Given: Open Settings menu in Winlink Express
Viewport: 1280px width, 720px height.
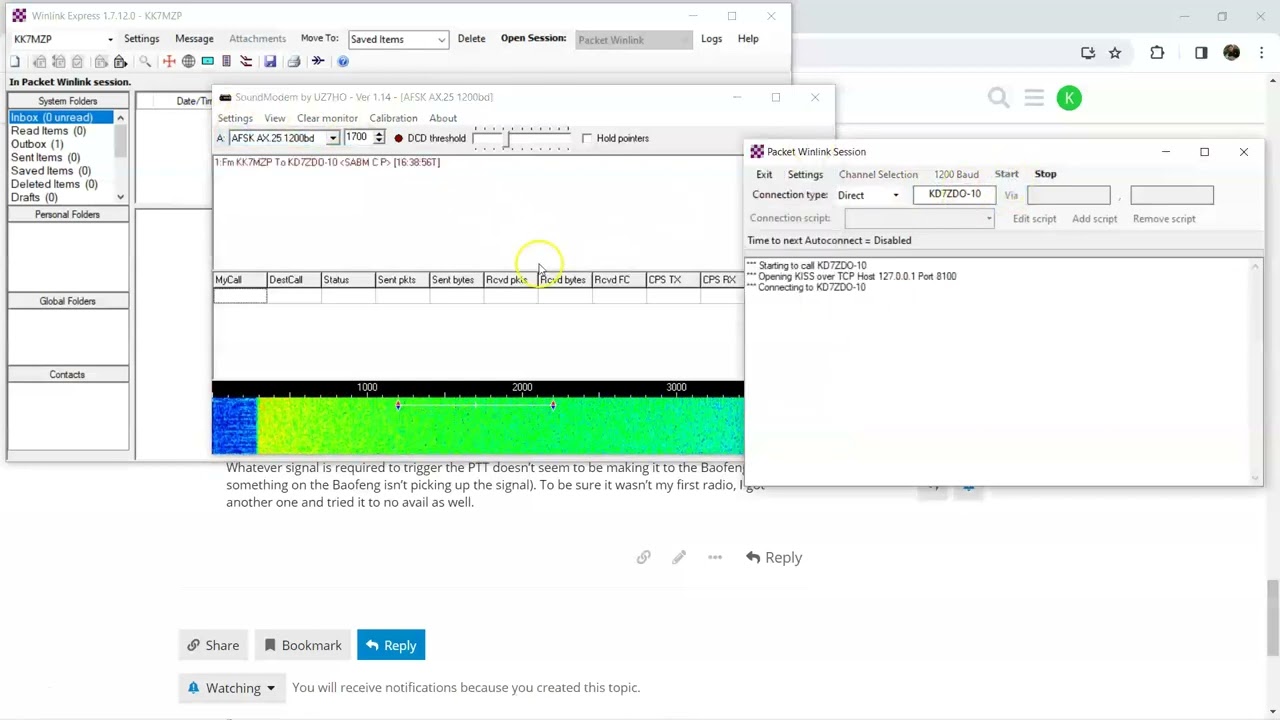Looking at the screenshot, I should pyautogui.click(x=141, y=38).
